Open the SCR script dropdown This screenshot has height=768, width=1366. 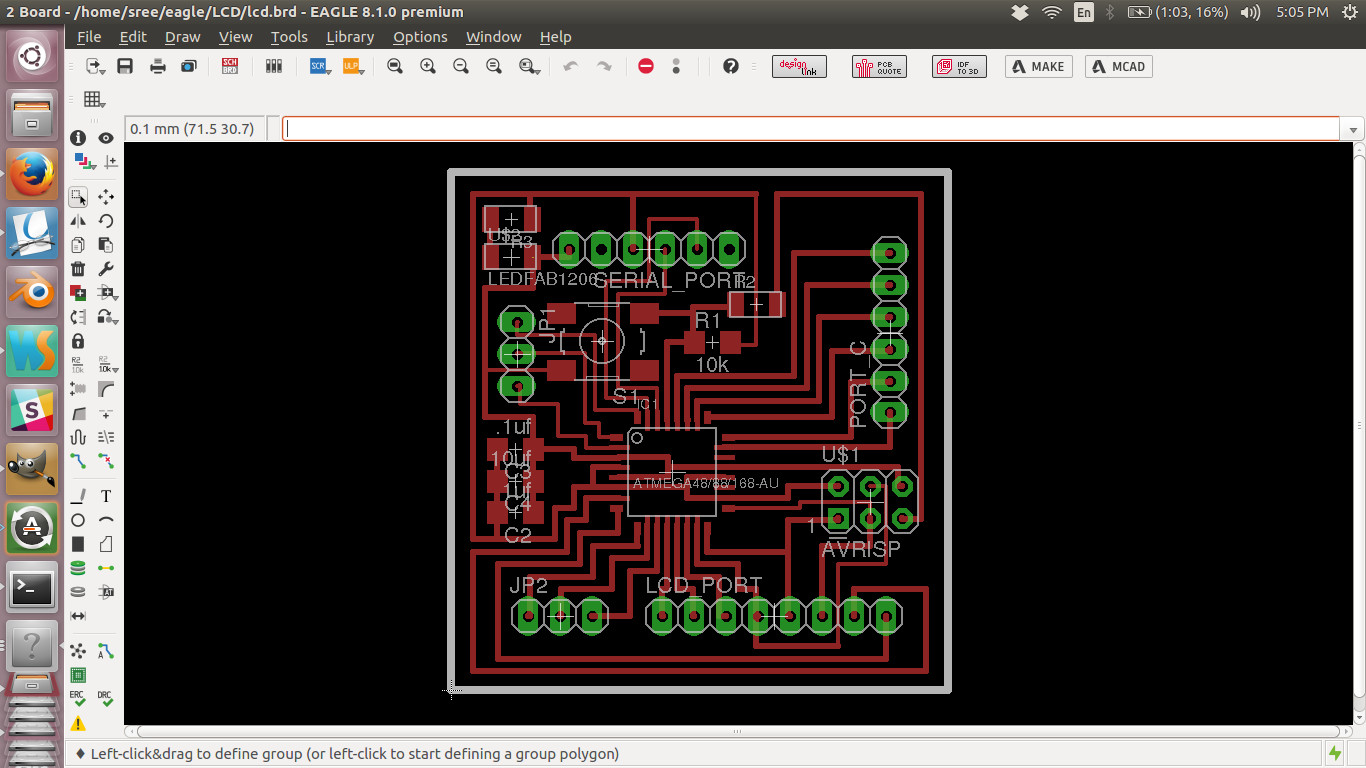[x=320, y=66]
